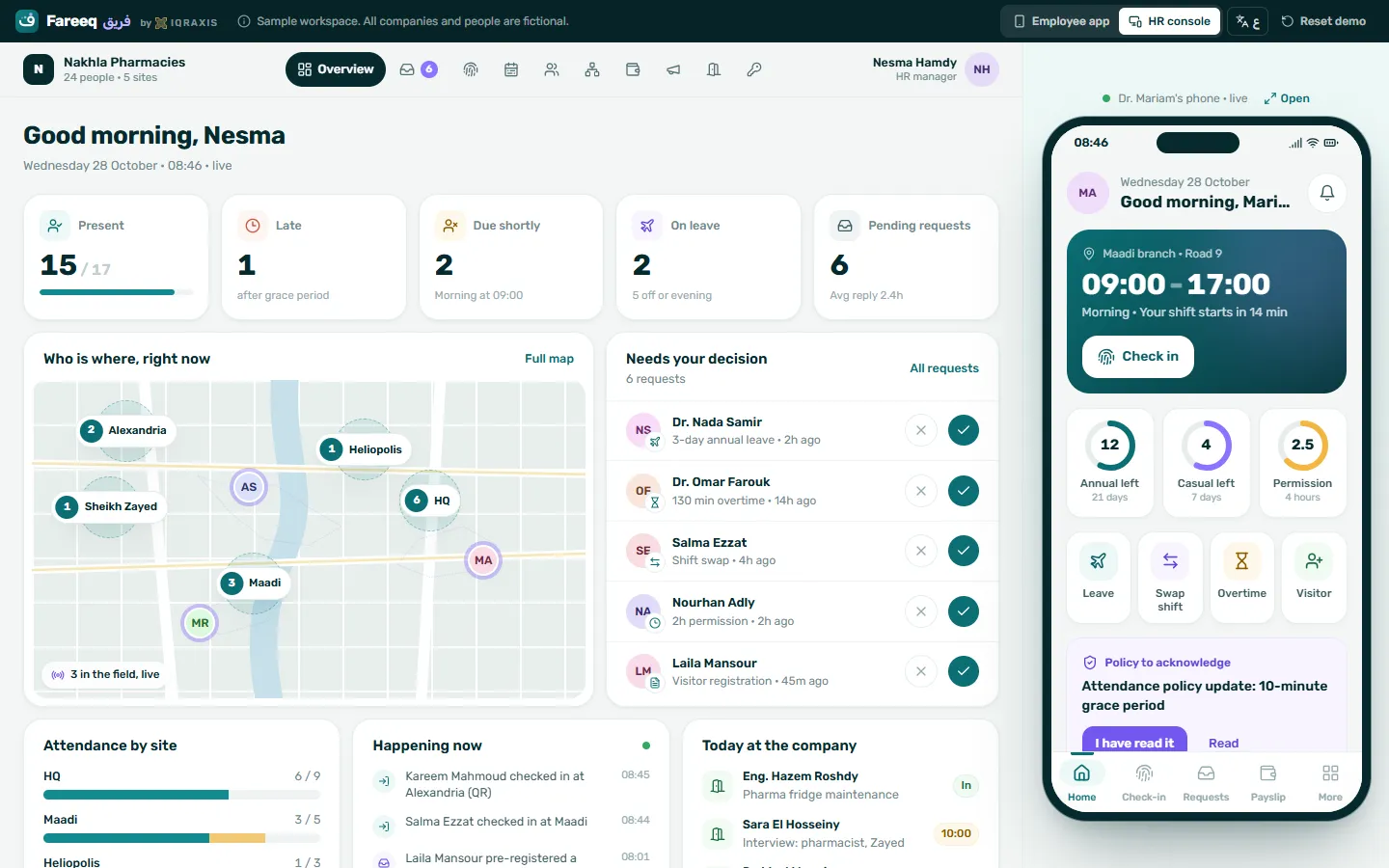Open the megaphone announcements icon
Screen dimensions: 1389x868
pos(673,69)
